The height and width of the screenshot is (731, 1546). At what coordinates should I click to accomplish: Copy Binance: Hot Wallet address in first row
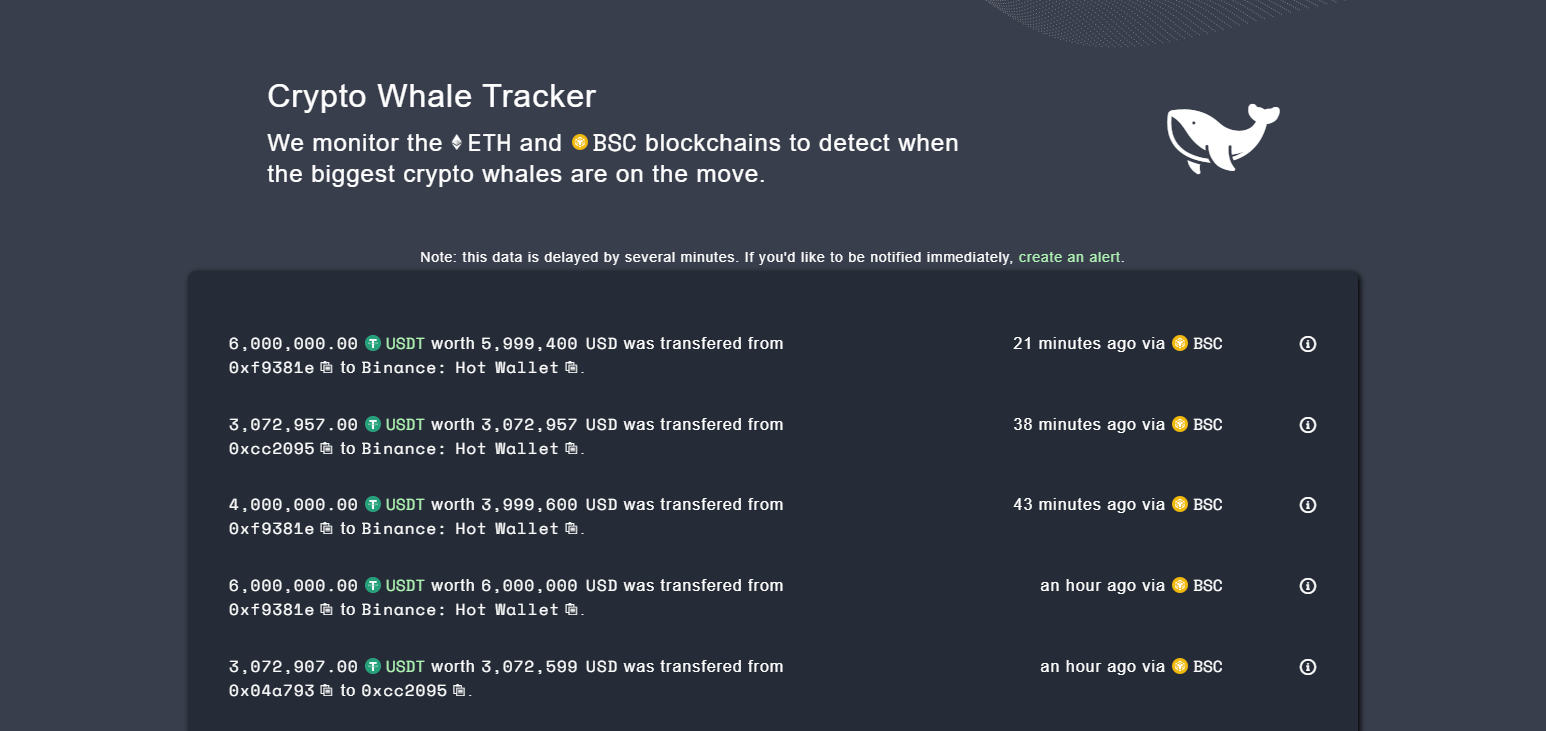571,368
